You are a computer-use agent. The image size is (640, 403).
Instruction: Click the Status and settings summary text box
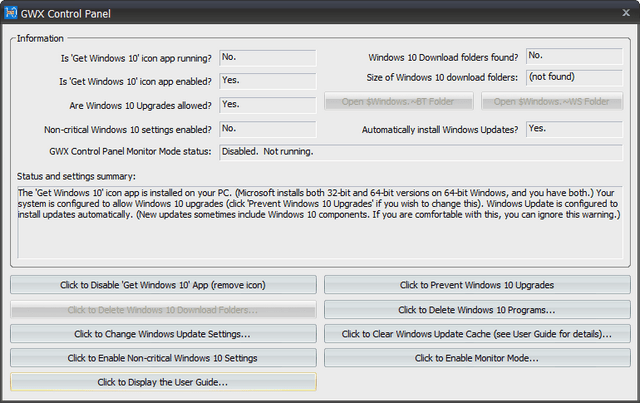[320, 222]
